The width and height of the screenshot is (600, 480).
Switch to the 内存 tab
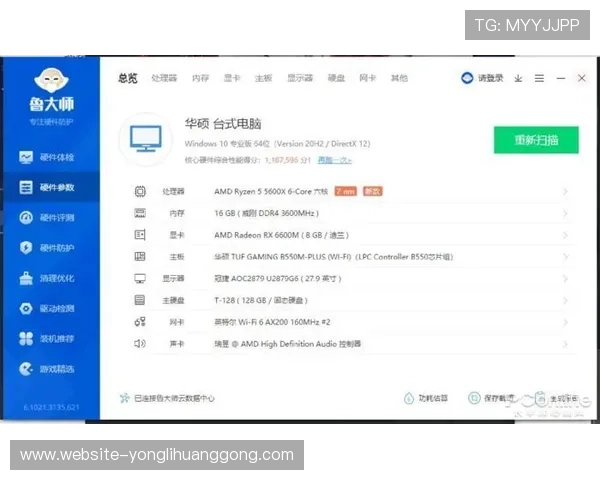(x=201, y=78)
